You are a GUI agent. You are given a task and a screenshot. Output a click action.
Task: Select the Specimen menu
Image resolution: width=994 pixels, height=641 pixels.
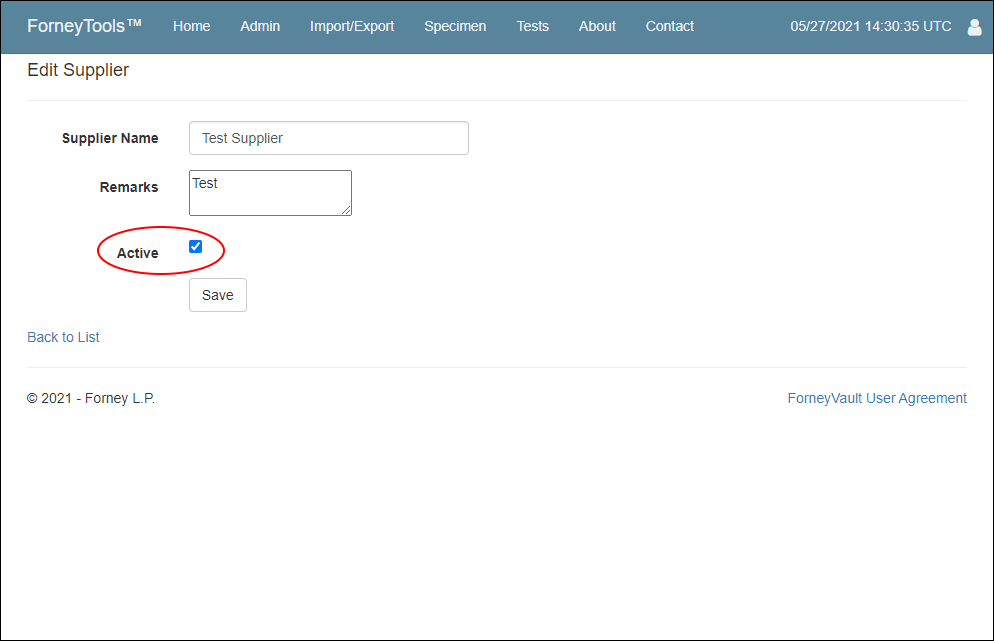tap(455, 27)
